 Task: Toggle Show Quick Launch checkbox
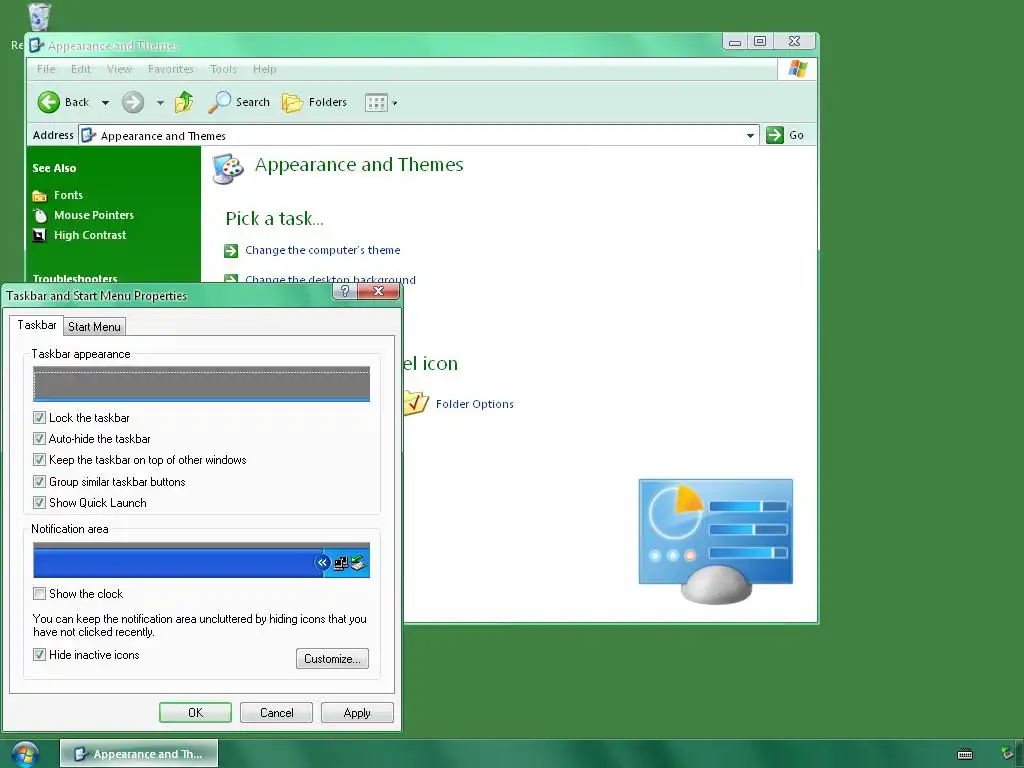tap(39, 503)
